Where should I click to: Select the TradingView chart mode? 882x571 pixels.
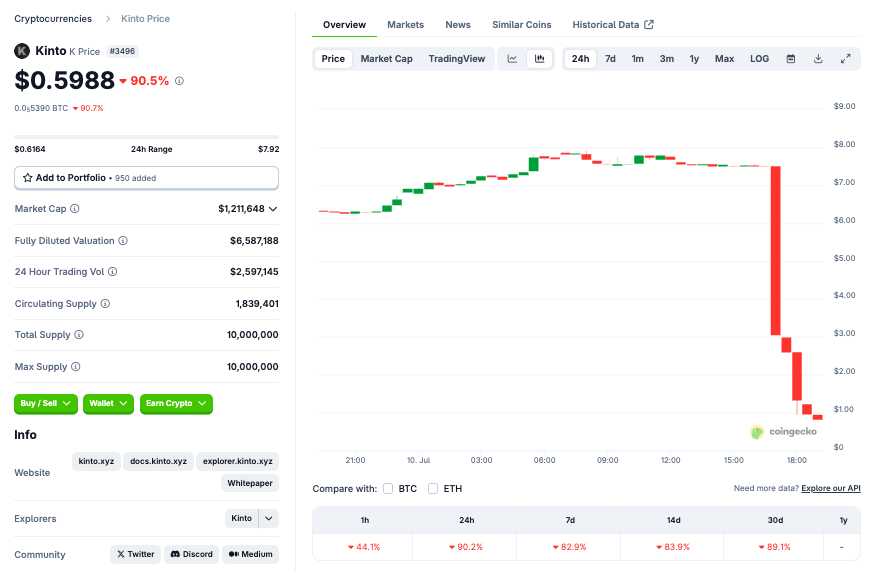point(457,59)
